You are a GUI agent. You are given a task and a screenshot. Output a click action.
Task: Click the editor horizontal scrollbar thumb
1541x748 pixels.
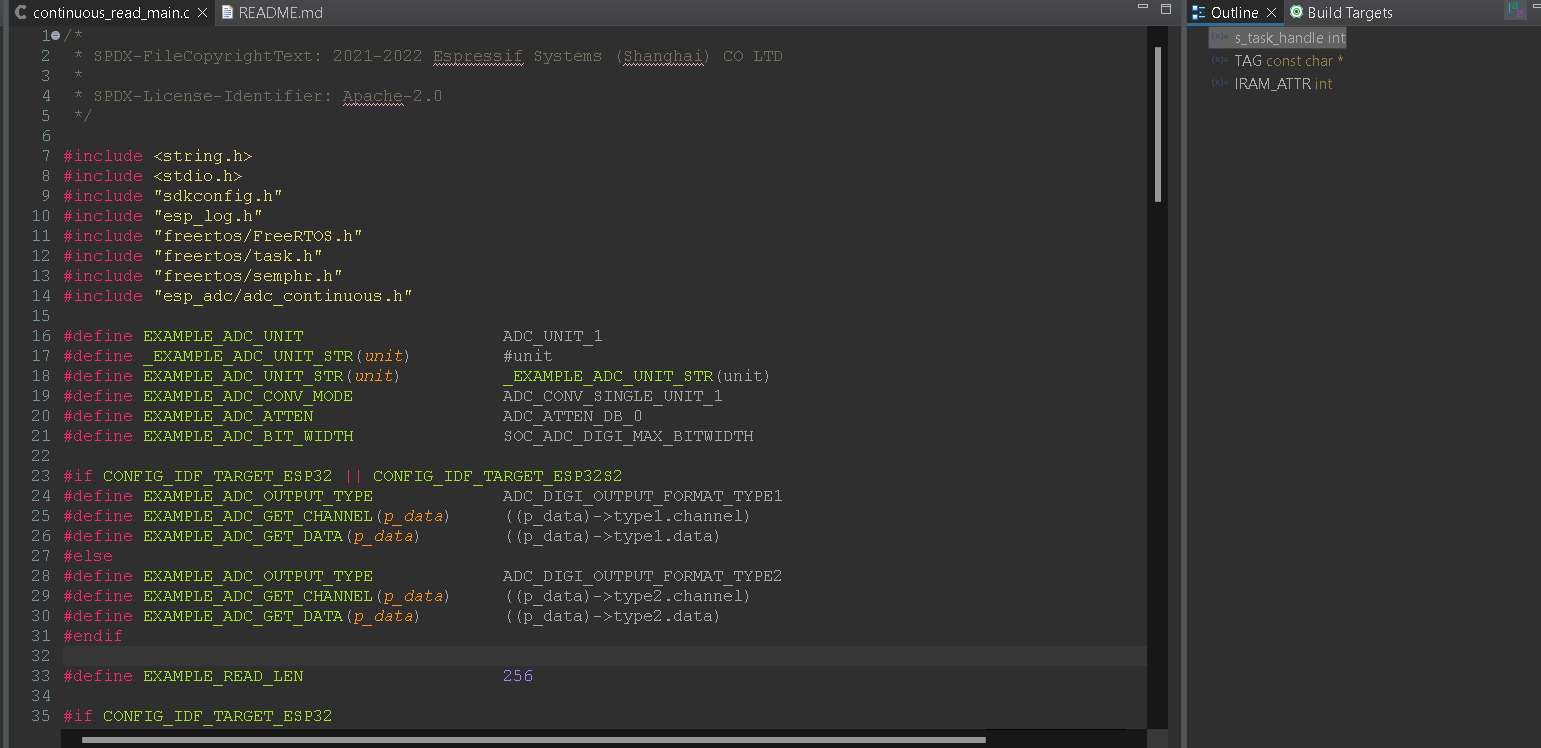tap(534, 740)
